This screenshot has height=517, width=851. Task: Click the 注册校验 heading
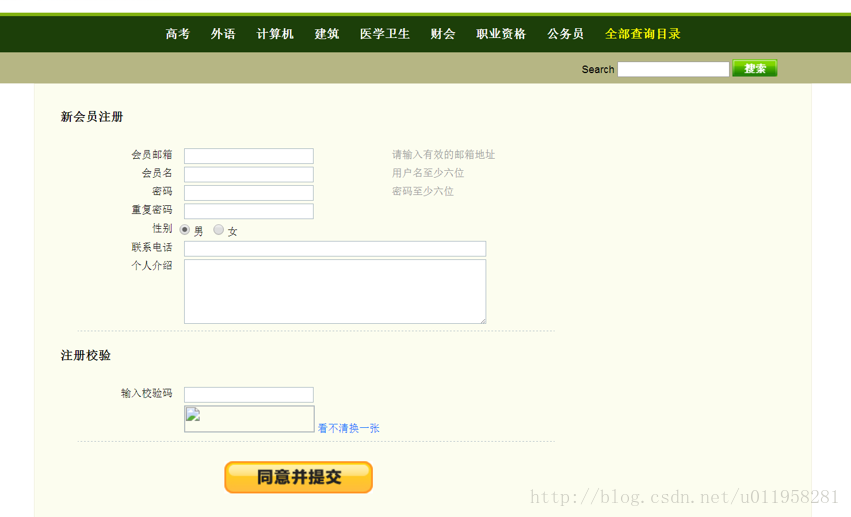click(86, 355)
